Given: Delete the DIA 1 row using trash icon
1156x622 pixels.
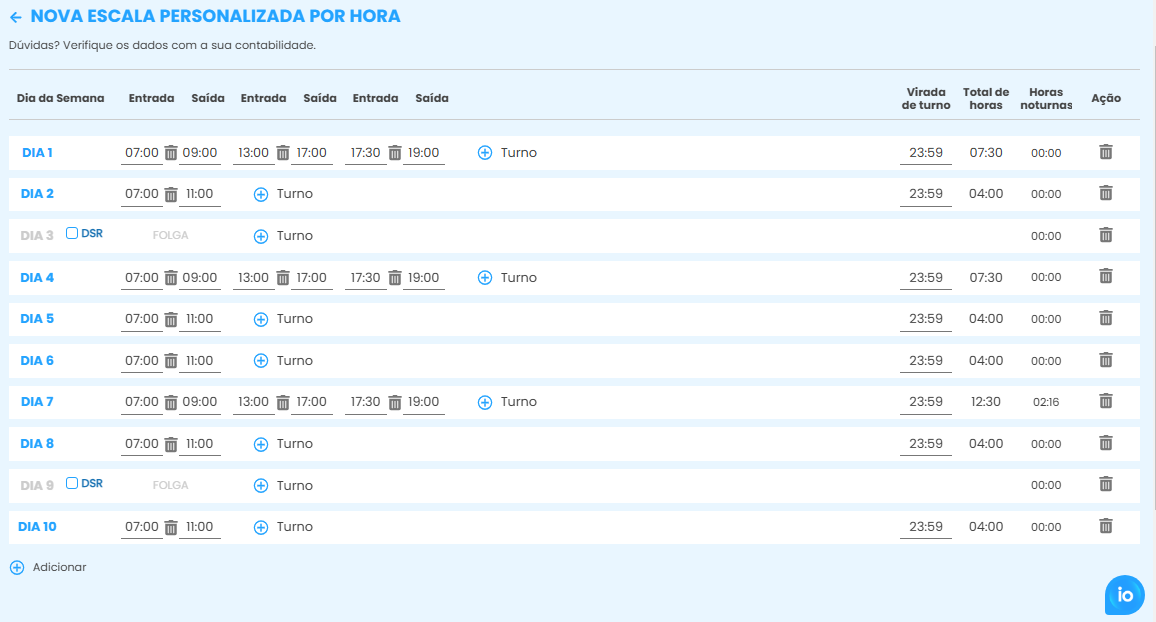Looking at the screenshot, I should [1105, 152].
